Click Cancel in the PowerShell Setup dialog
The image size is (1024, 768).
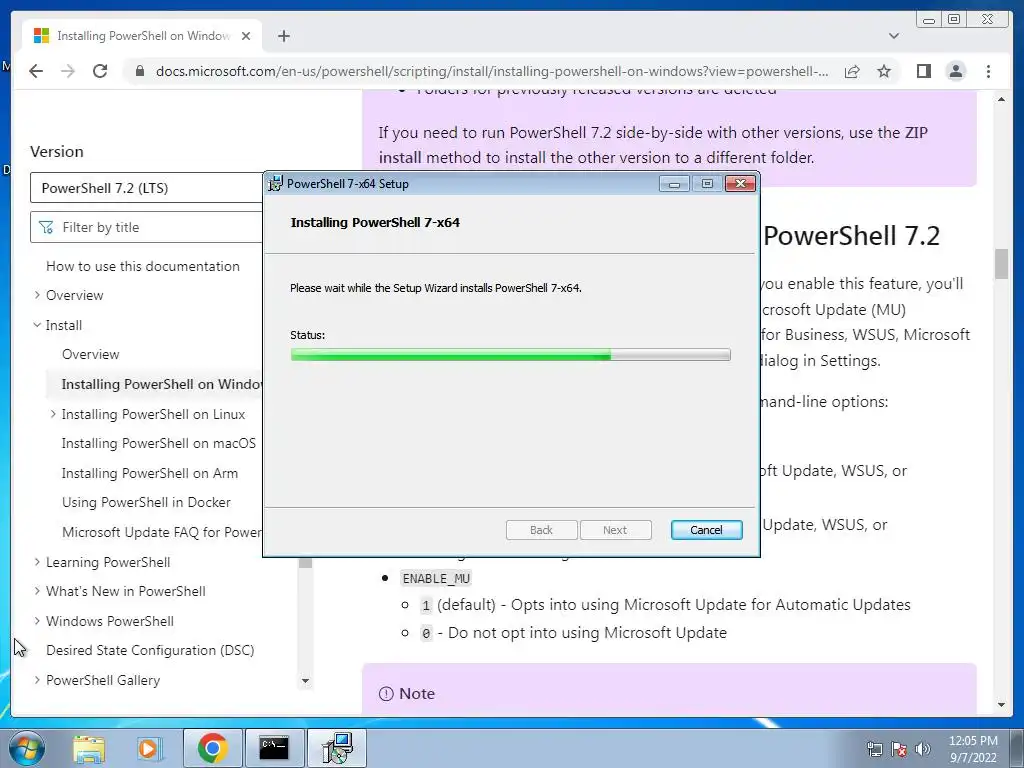pyautogui.click(x=706, y=530)
